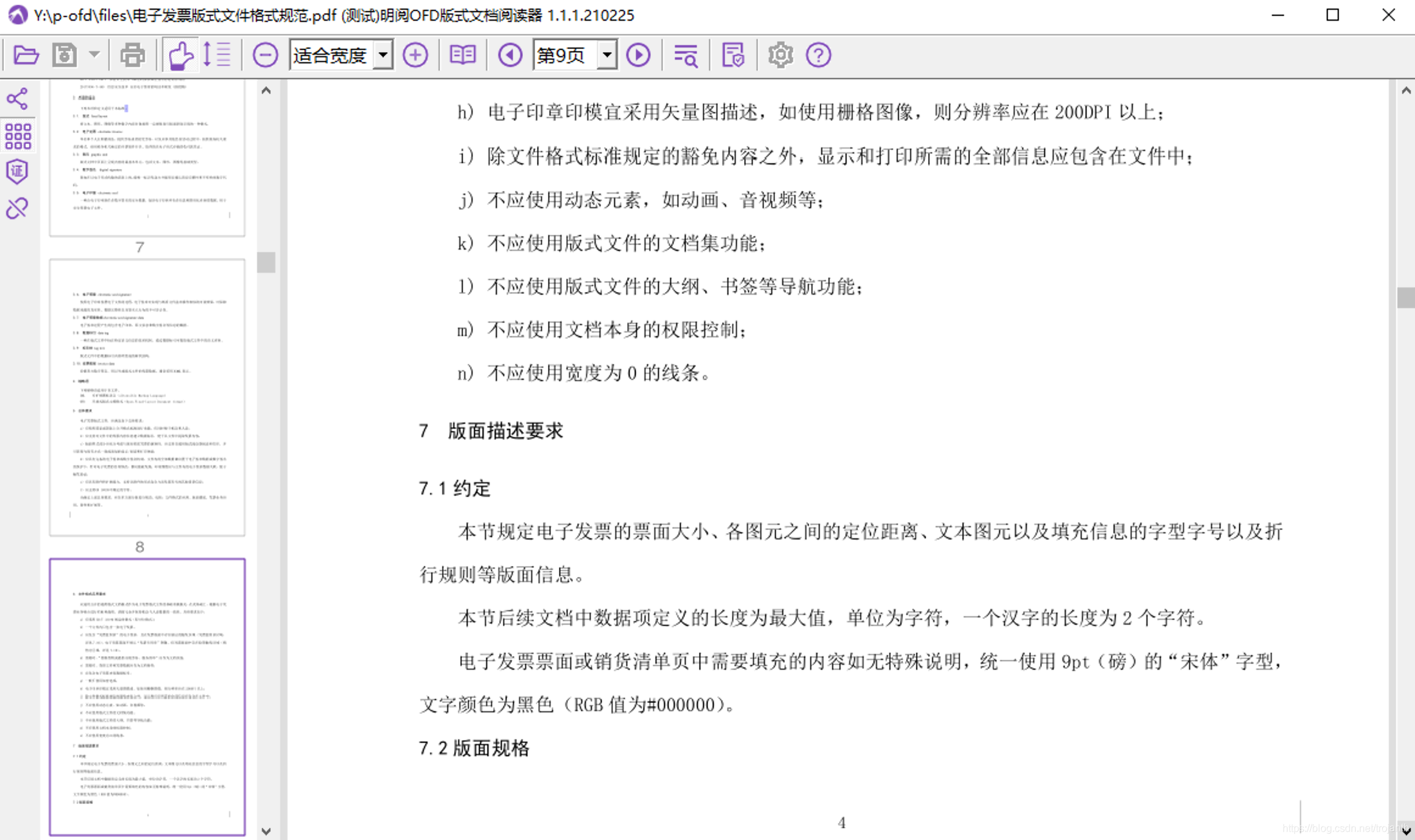
Task: Switch to the thumbnails grid sidebar tab
Action: coord(17,136)
